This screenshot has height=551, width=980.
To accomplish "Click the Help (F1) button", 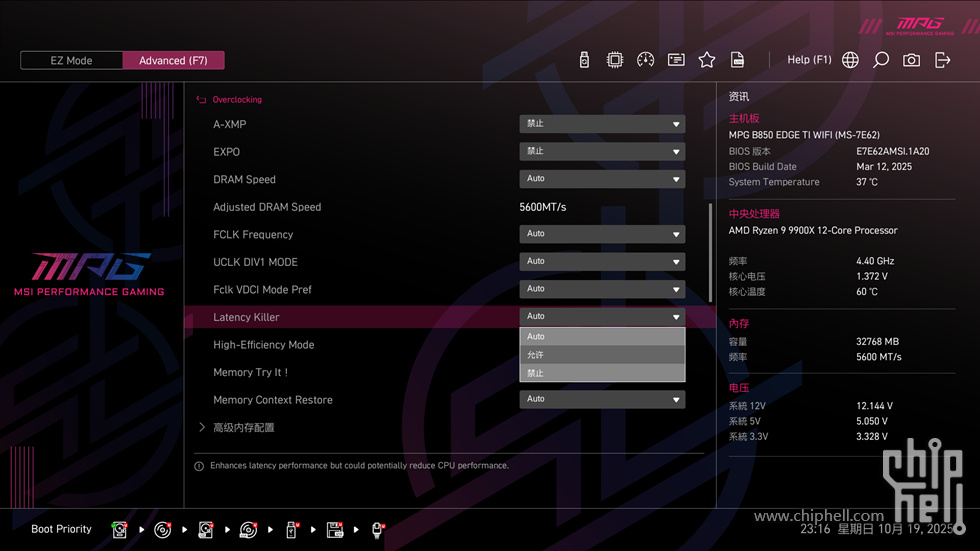I will click(x=809, y=60).
